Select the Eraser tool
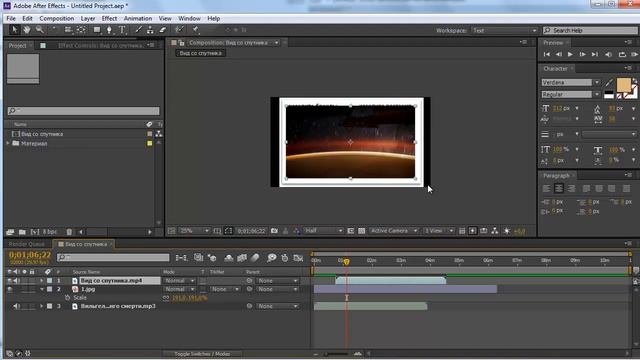 (x=162, y=29)
